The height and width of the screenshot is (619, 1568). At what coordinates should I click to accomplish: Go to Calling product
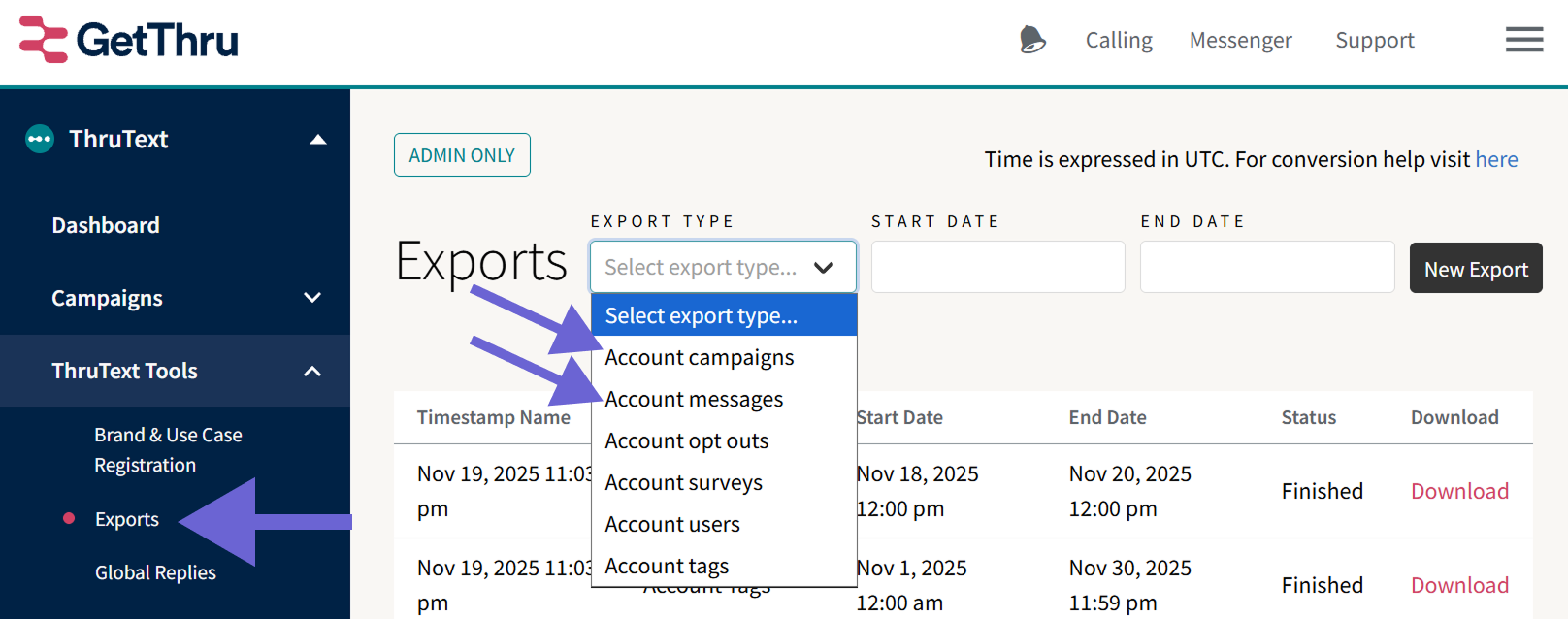[1119, 40]
